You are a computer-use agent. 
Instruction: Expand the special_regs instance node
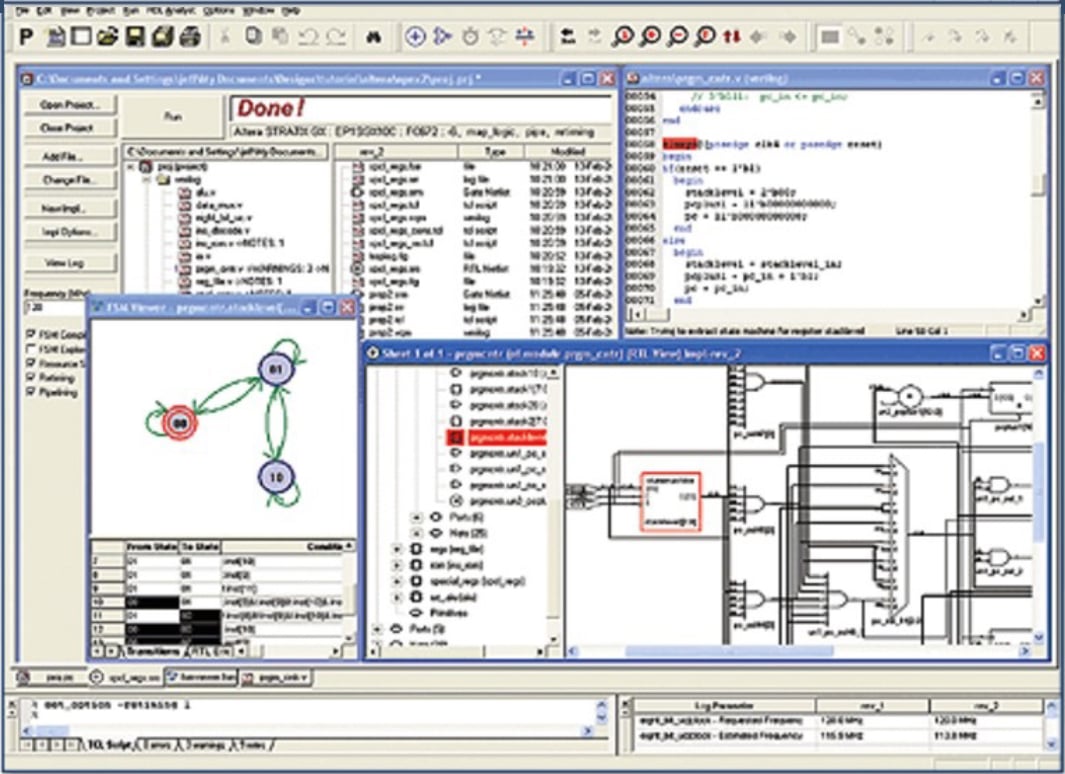pos(397,581)
